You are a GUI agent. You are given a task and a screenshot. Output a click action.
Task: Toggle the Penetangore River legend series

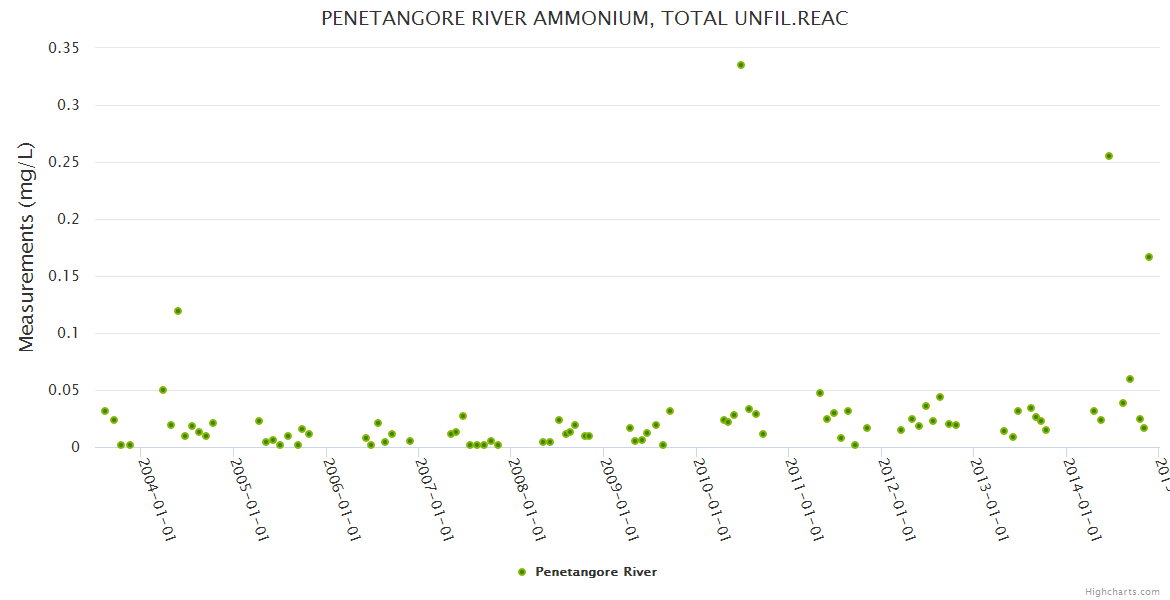(595, 572)
